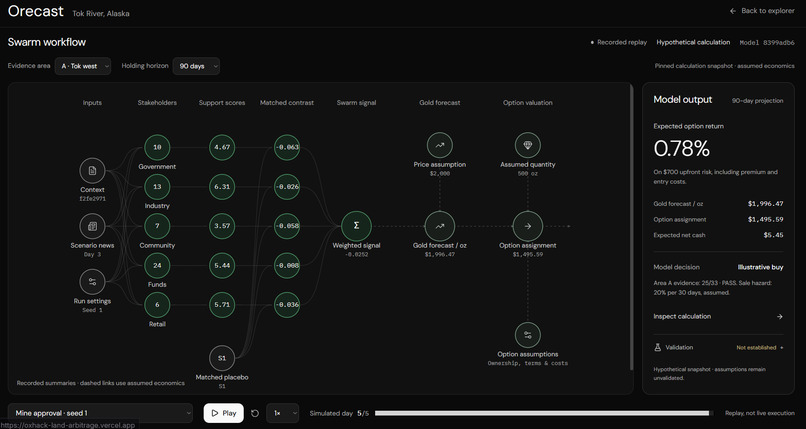
Task: Click the Model 8399adb6 identifier
Action: click(x=767, y=43)
